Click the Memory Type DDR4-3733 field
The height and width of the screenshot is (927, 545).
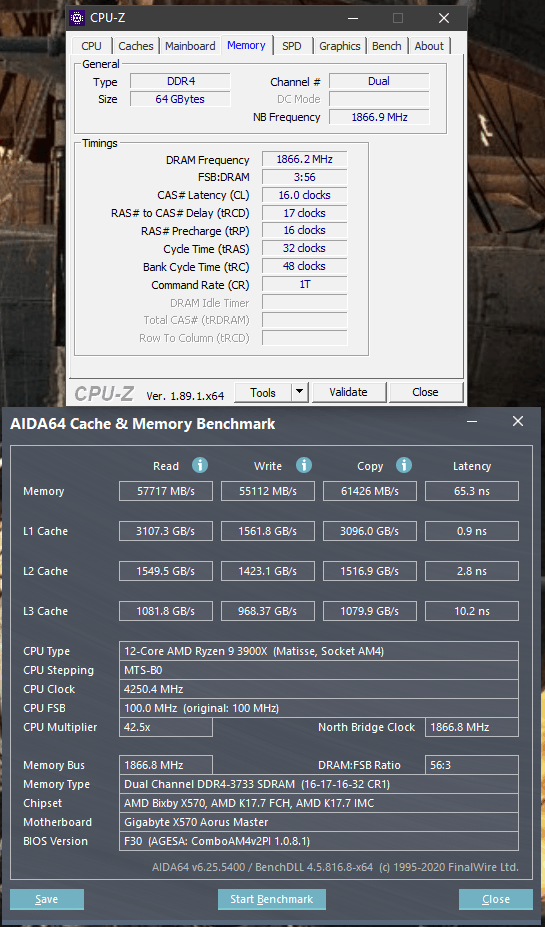(319, 784)
